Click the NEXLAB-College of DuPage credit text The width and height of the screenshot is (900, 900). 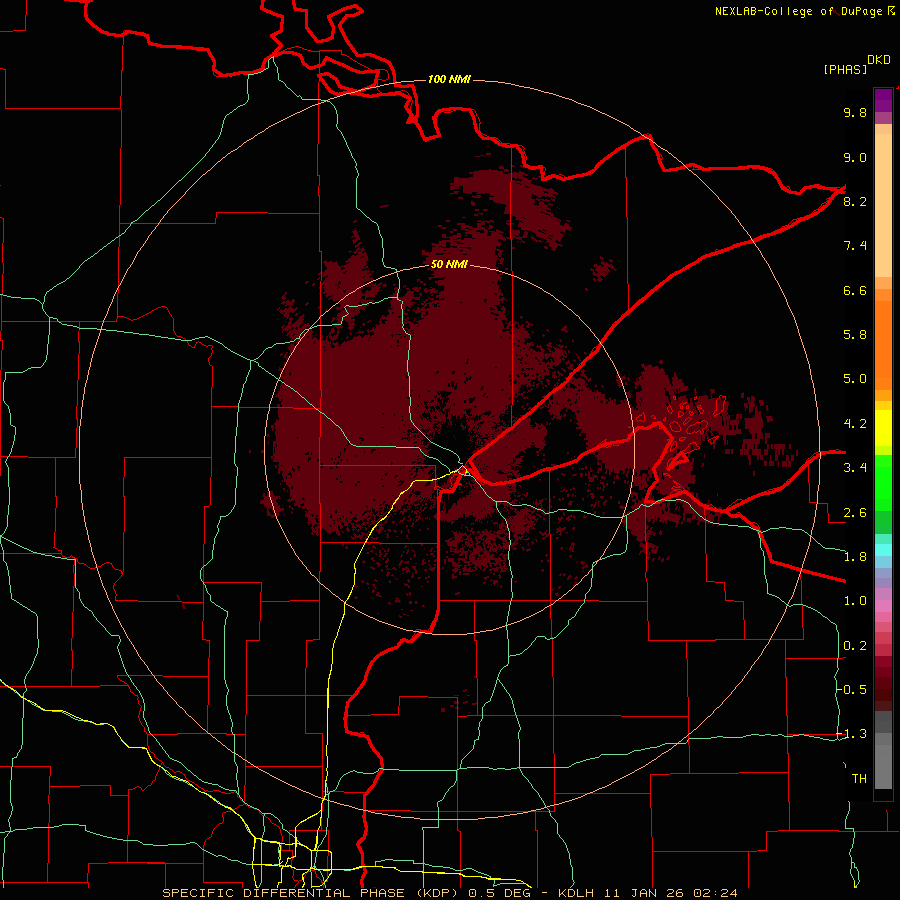(798, 11)
